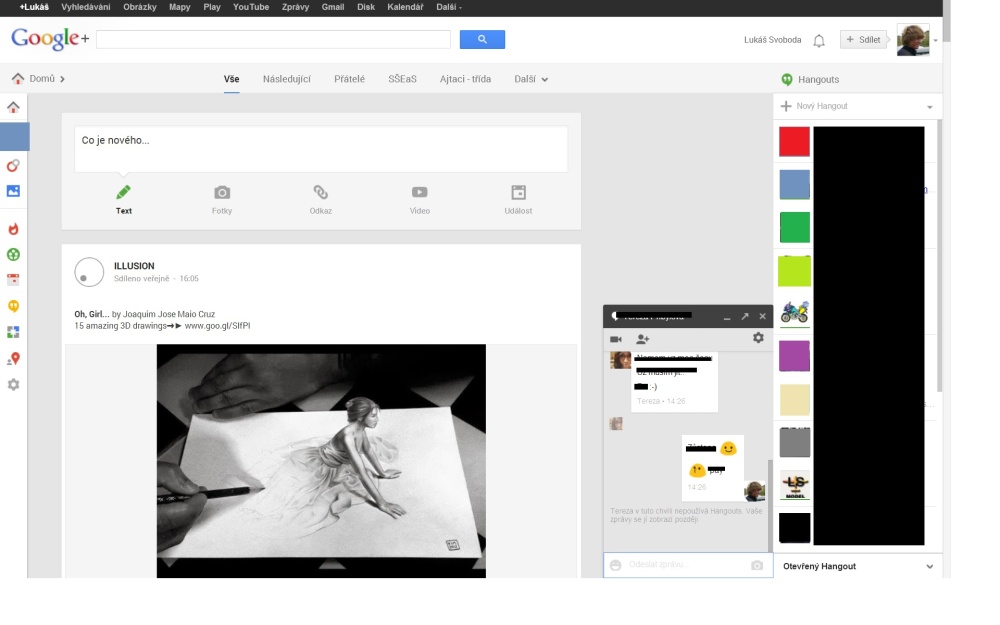Open Obrázky from the top bar
The width and height of the screenshot is (1000, 625).
coord(140,7)
